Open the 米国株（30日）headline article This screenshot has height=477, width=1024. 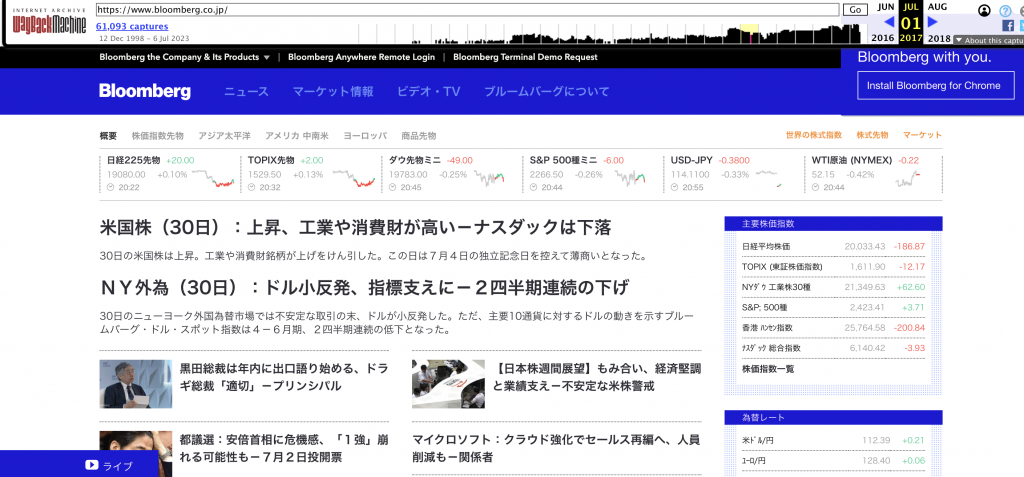coord(355,228)
